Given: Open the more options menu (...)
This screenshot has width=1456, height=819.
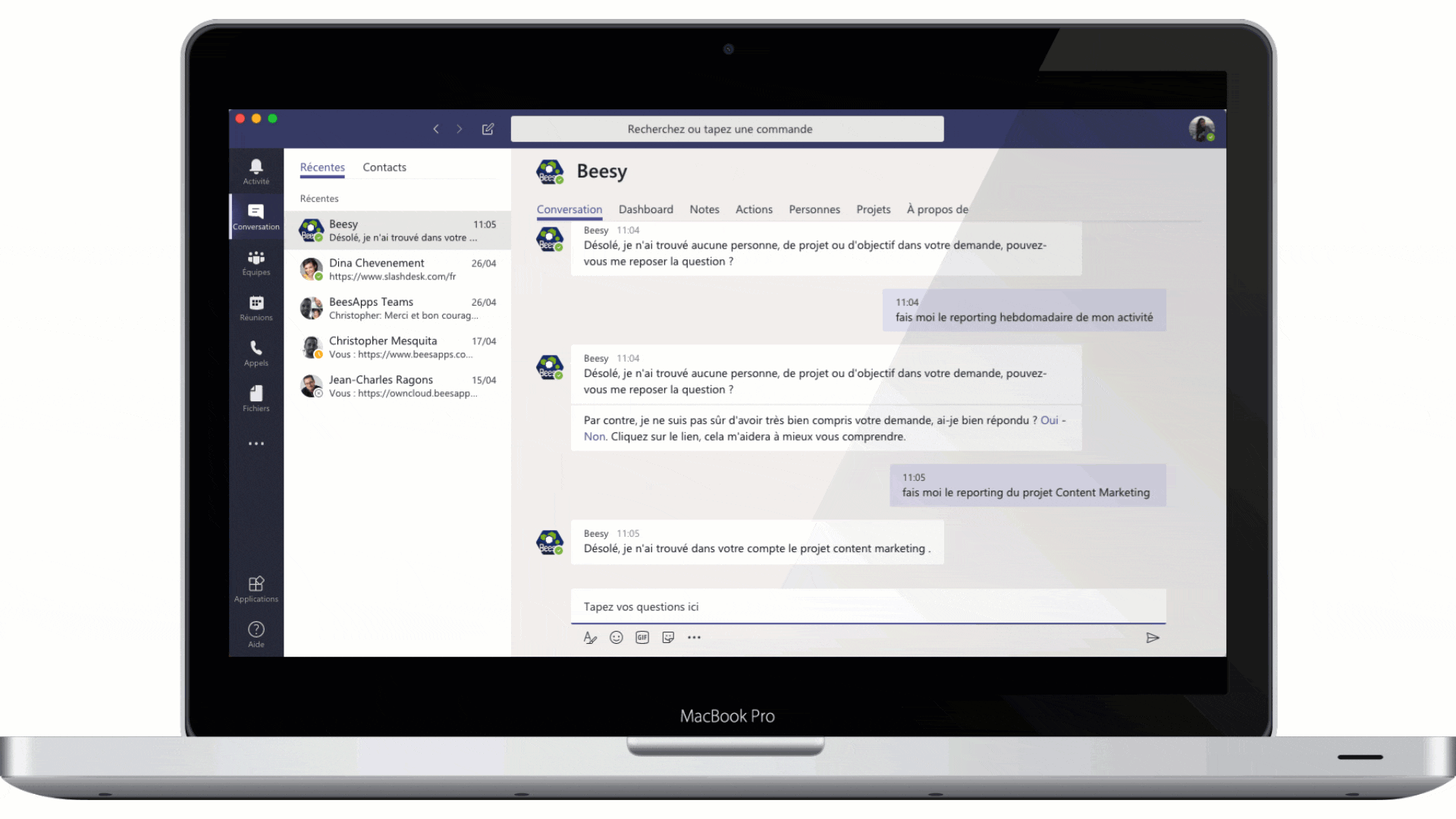Looking at the screenshot, I should pos(695,637).
